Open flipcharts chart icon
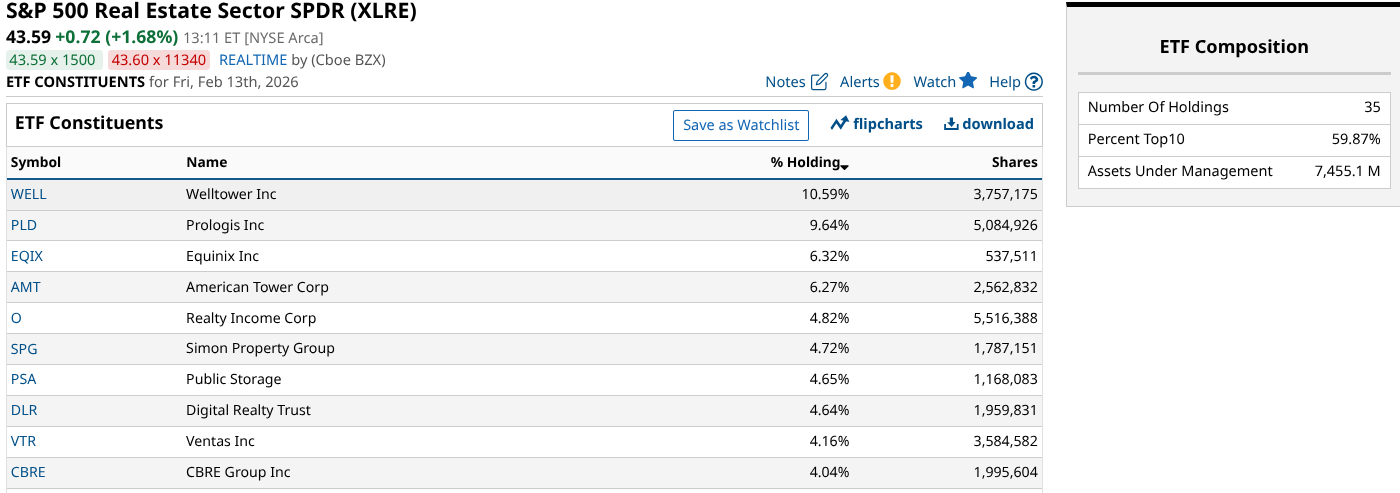Screen dimensions: 1400x493 [x=840, y=124]
